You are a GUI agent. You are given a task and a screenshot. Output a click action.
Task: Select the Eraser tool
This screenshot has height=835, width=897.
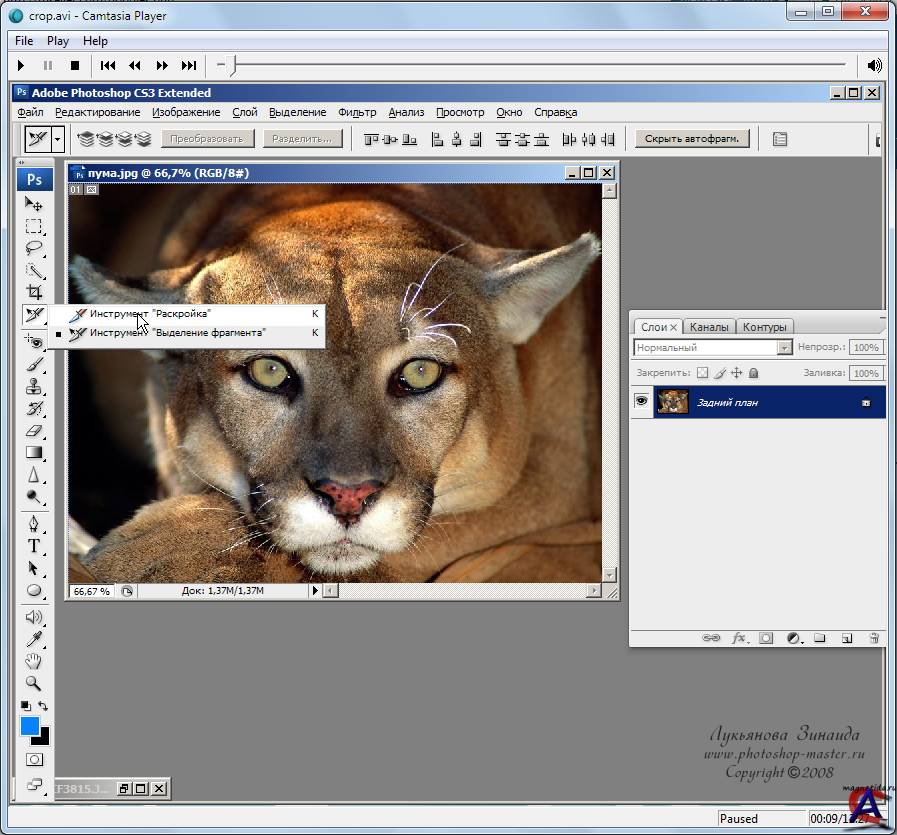34,431
